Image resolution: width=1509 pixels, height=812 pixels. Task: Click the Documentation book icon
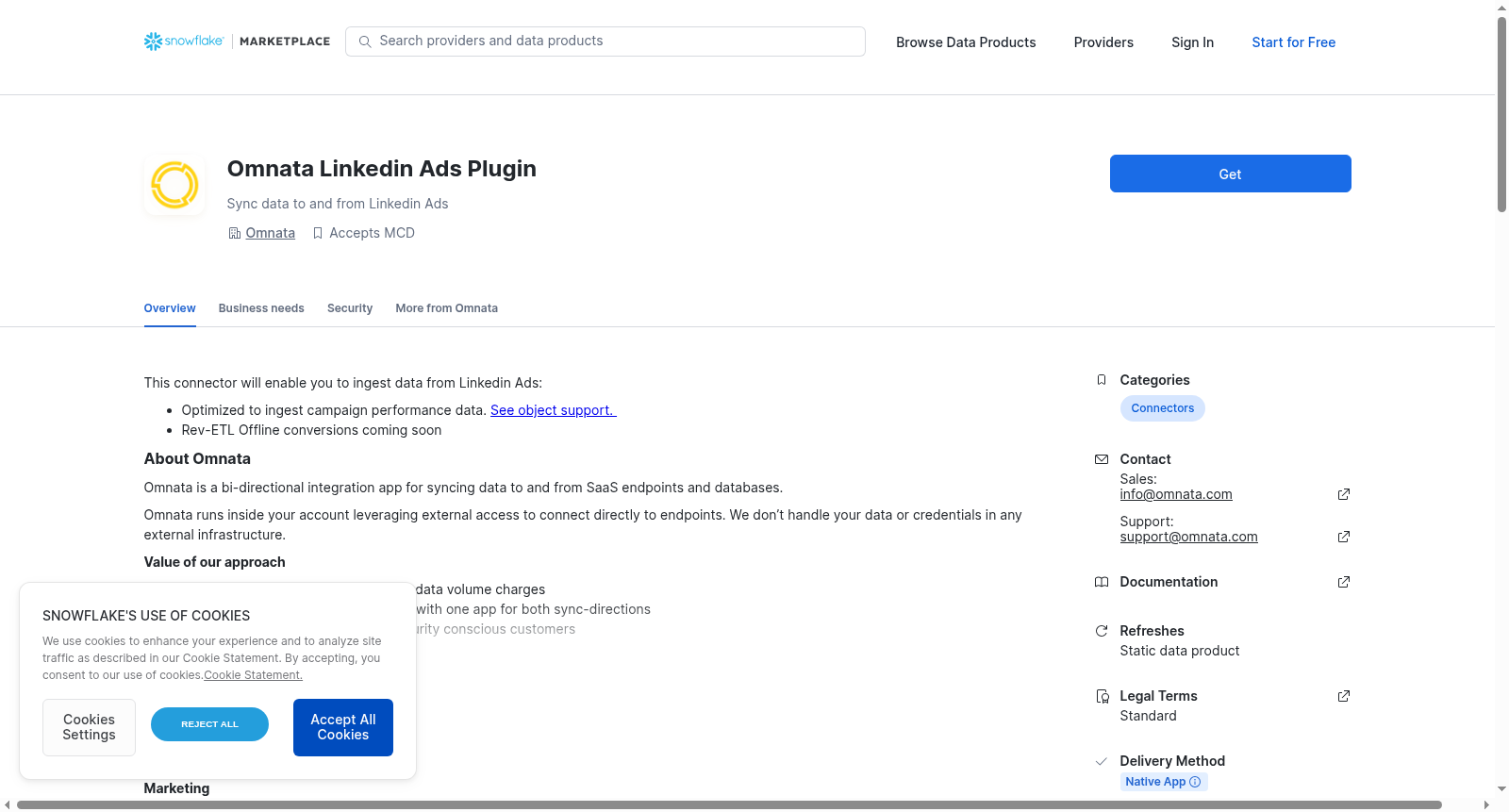coord(1102,582)
